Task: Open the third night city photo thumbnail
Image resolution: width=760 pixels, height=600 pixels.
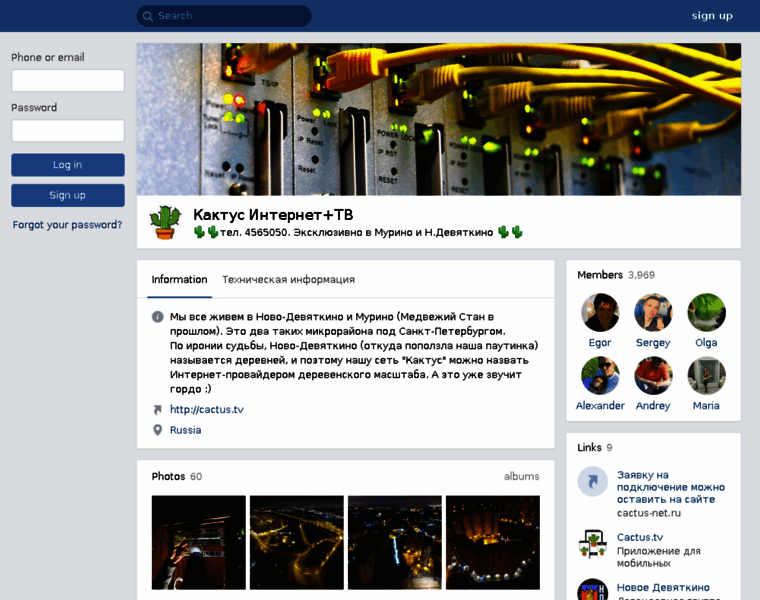Action: click(395, 542)
